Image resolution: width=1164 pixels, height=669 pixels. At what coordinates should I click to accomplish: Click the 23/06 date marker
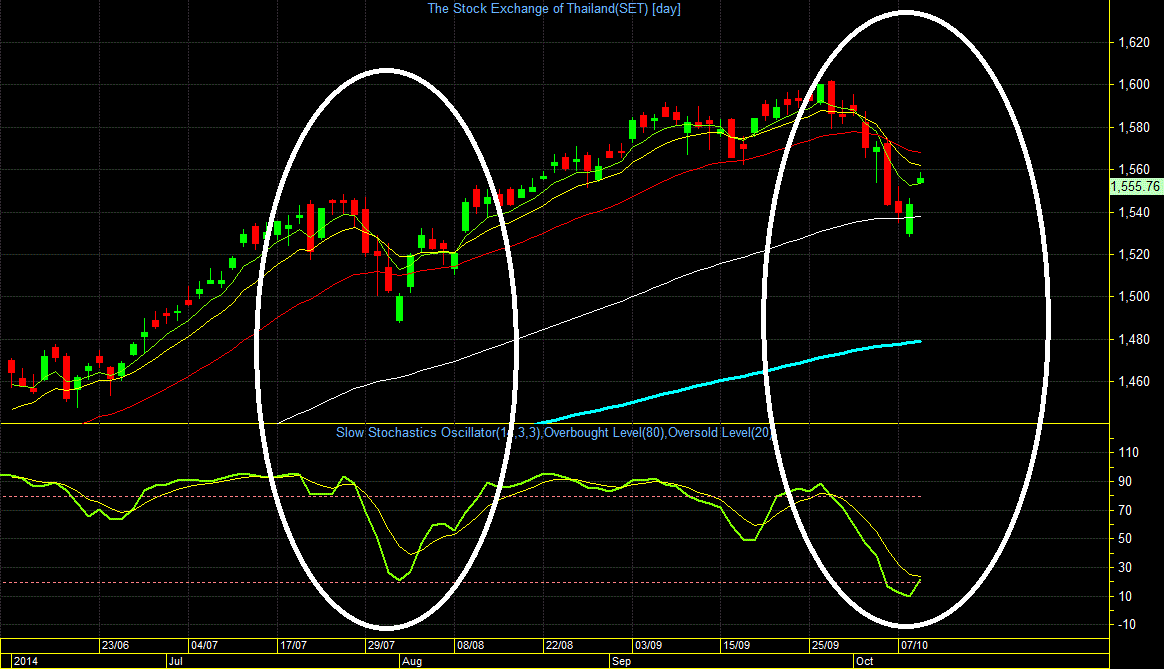coord(115,645)
